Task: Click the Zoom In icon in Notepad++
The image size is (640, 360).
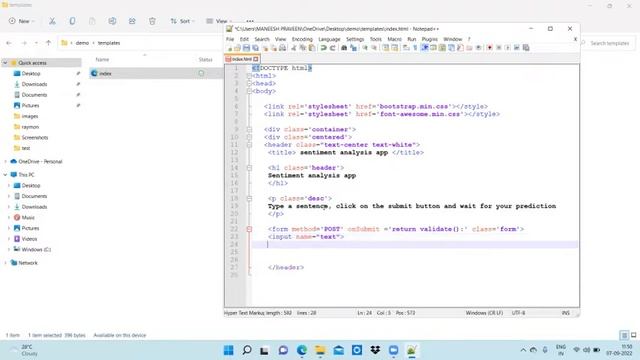Action: (365, 48)
